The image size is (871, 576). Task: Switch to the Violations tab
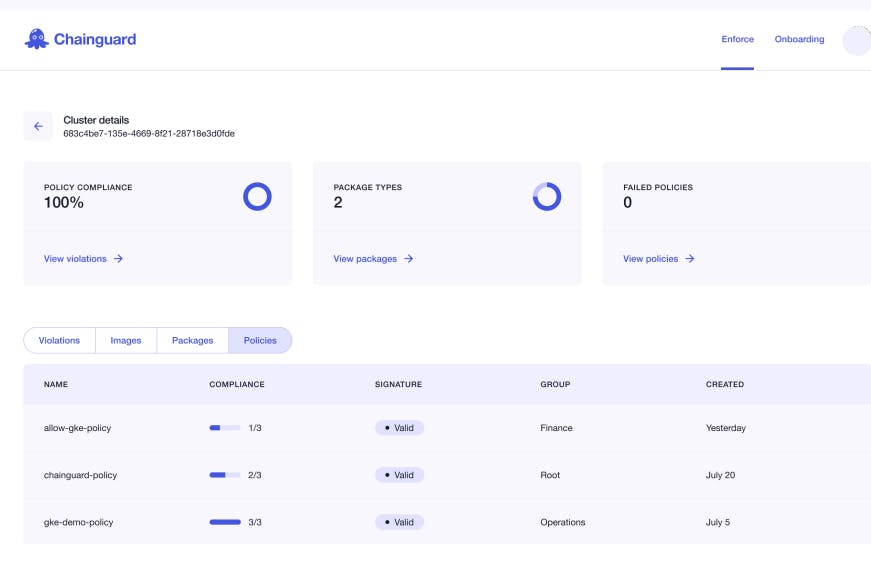pos(59,341)
